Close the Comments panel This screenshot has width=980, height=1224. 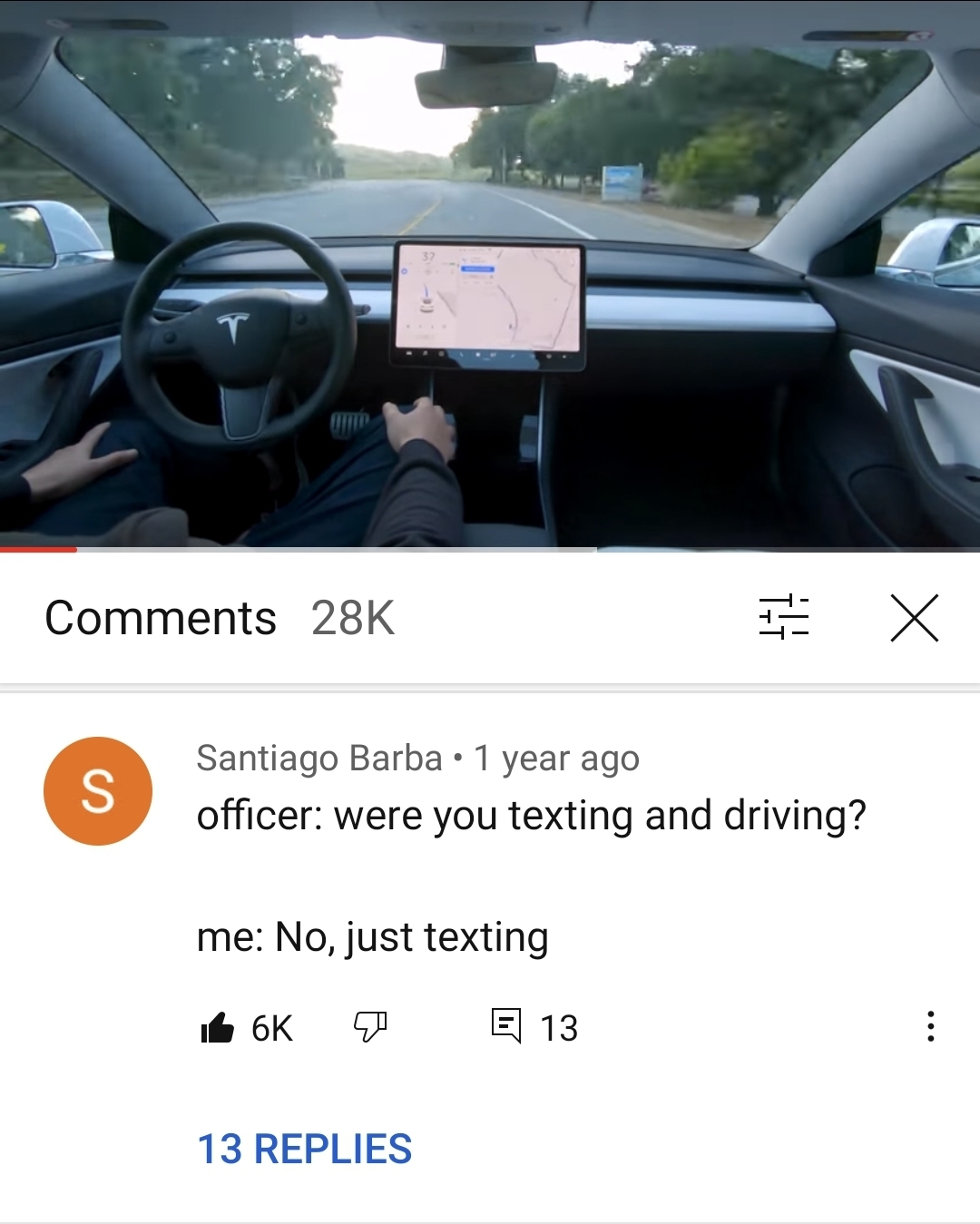click(x=914, y=618)
